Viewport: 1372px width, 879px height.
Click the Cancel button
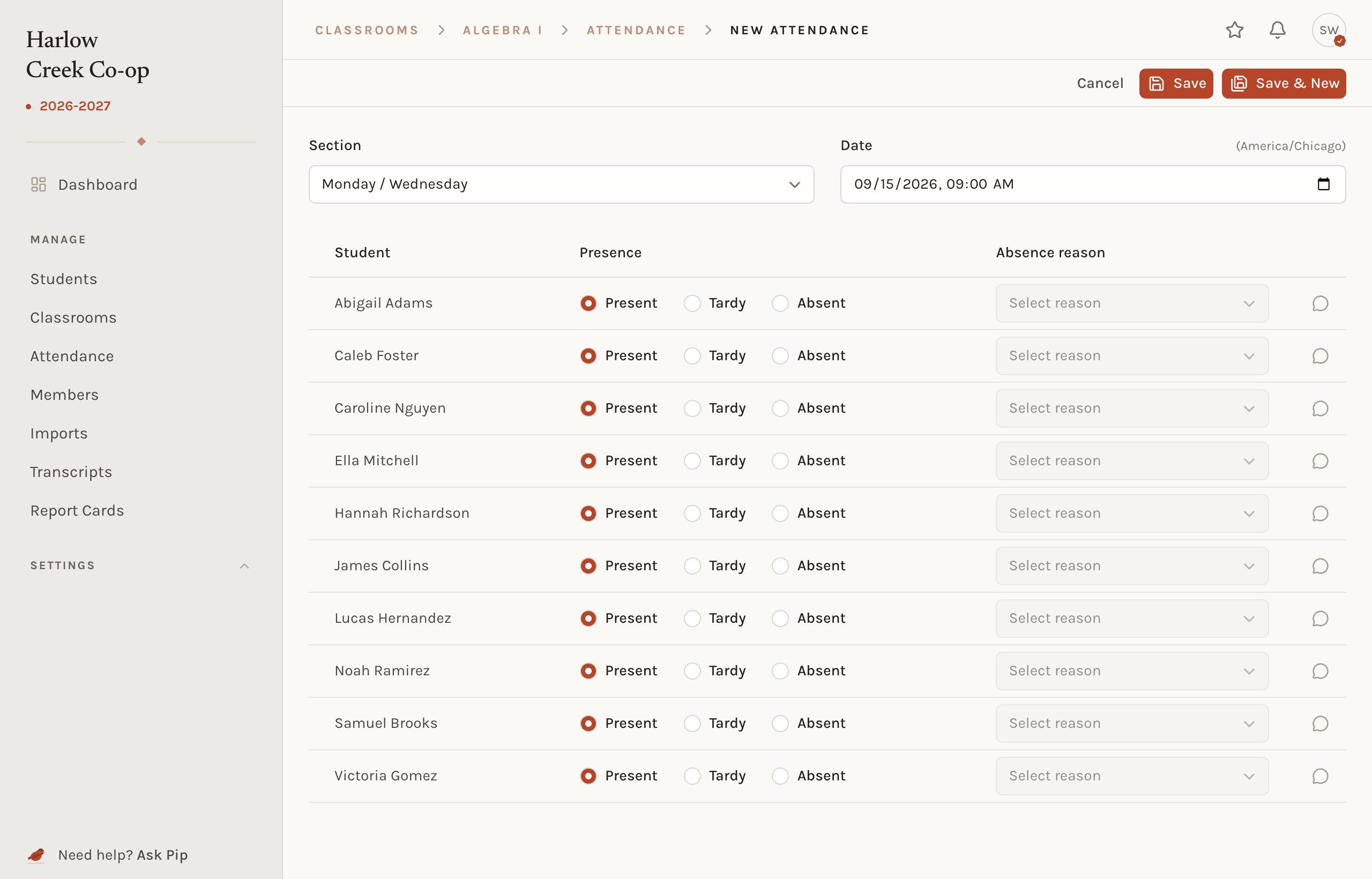tap(1100, 83)
